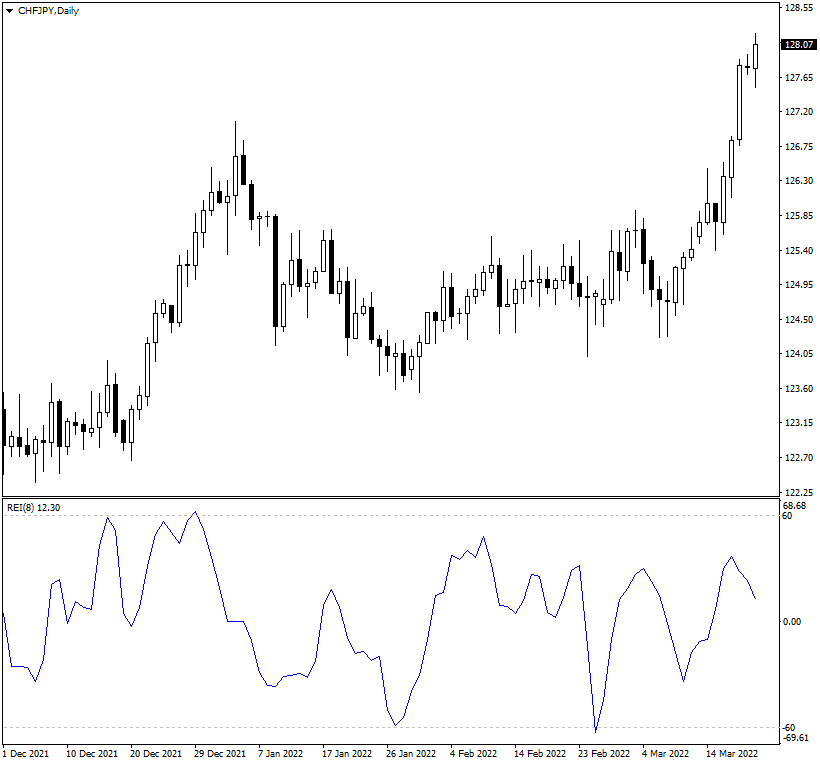
Task: Click the current price tag 128.07
Action: [799, 45]
